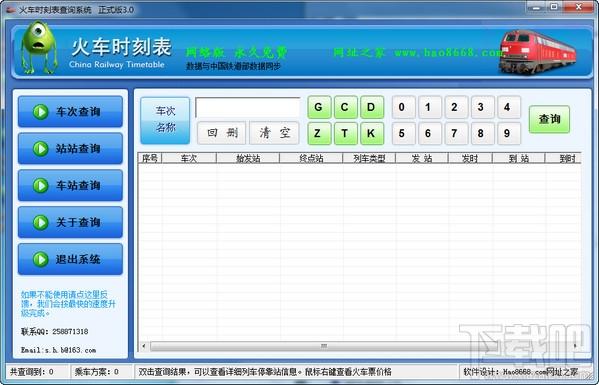Screen dimensions: 599x385
Task: Click the 双击查询结果 hint in status bar
Action: (x=265, y=372)
